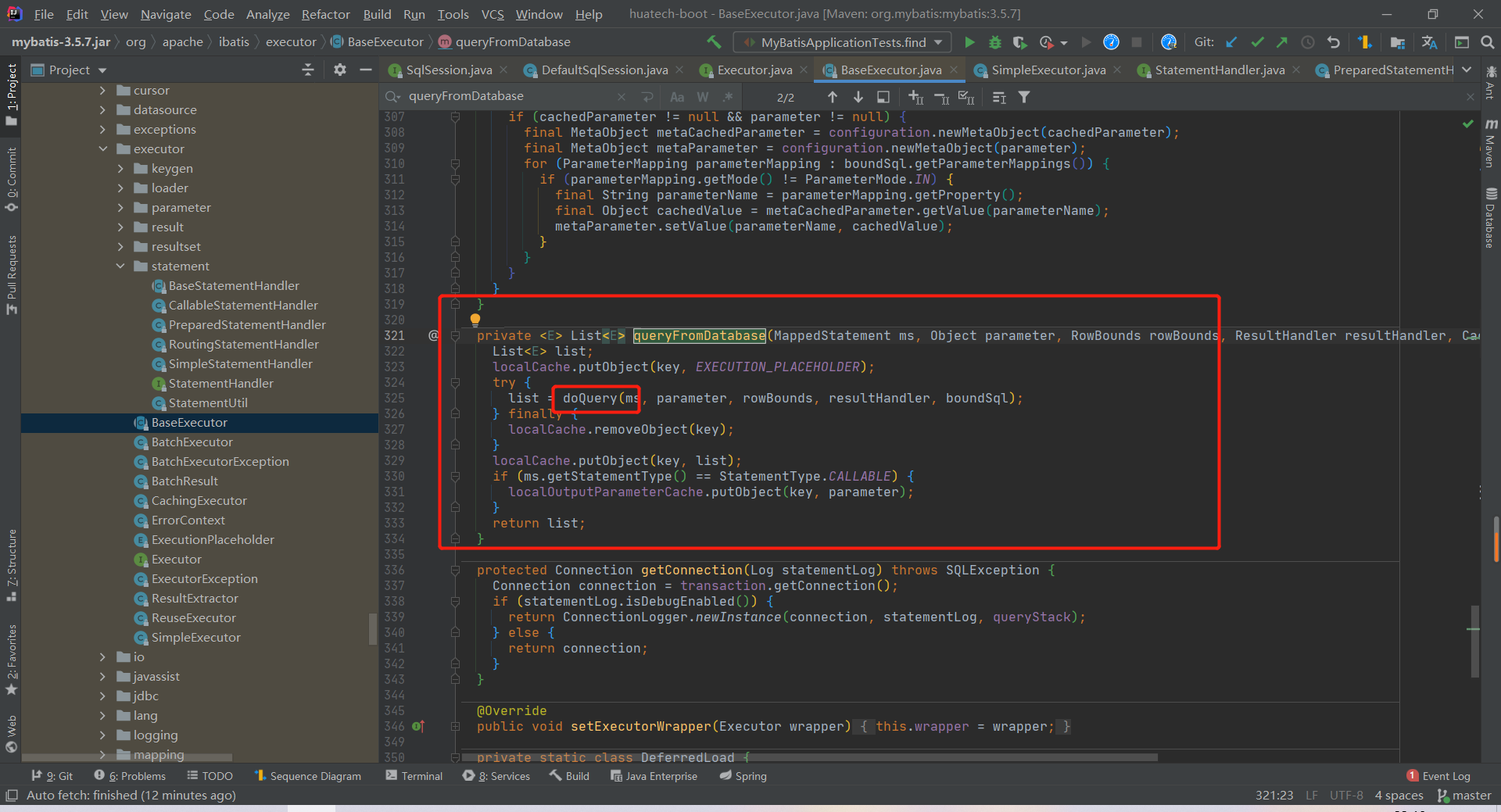Click the editor vertical scrollbar thumb
Image resolution: width=1501 pixels, height=812 pixels.
click(x=1474, y=641)
